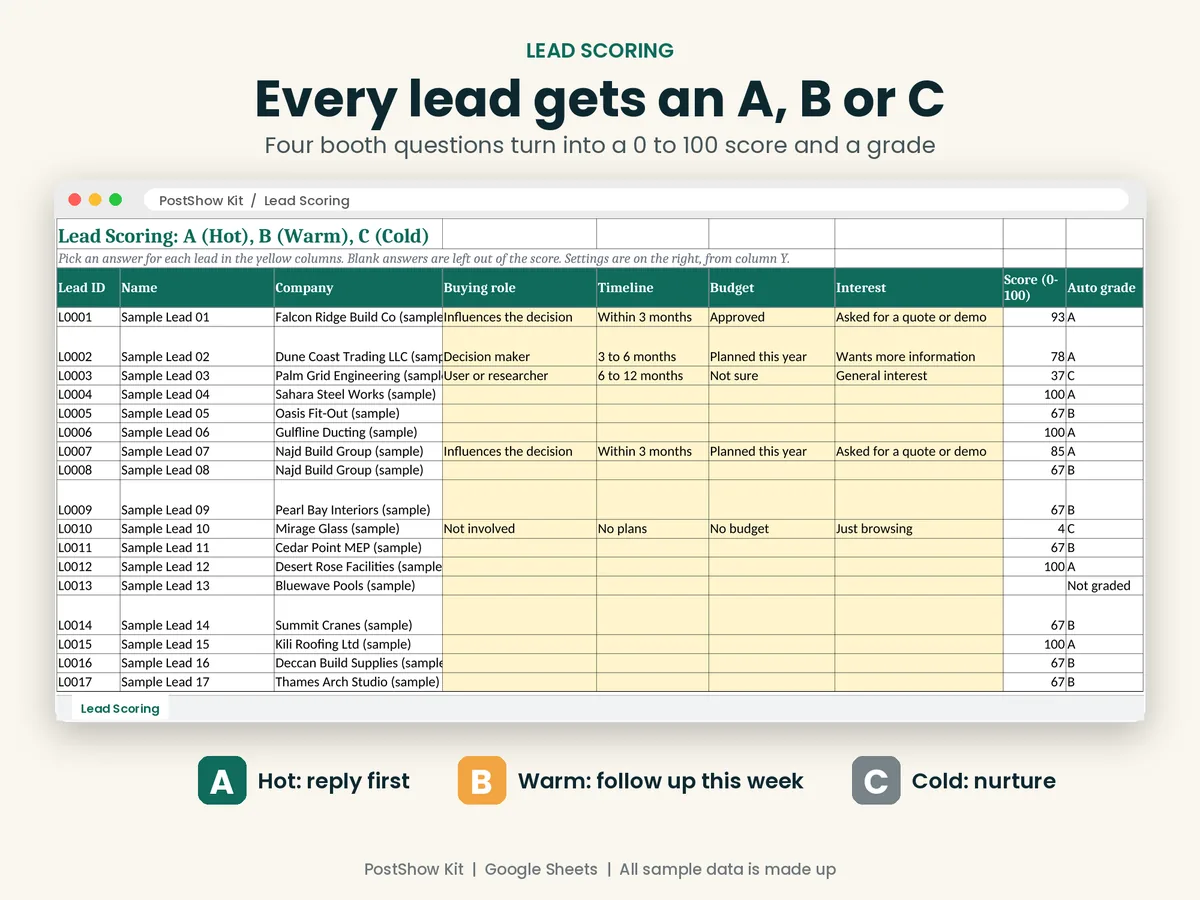Click the gray C grade badge

(x=876, y=781)
